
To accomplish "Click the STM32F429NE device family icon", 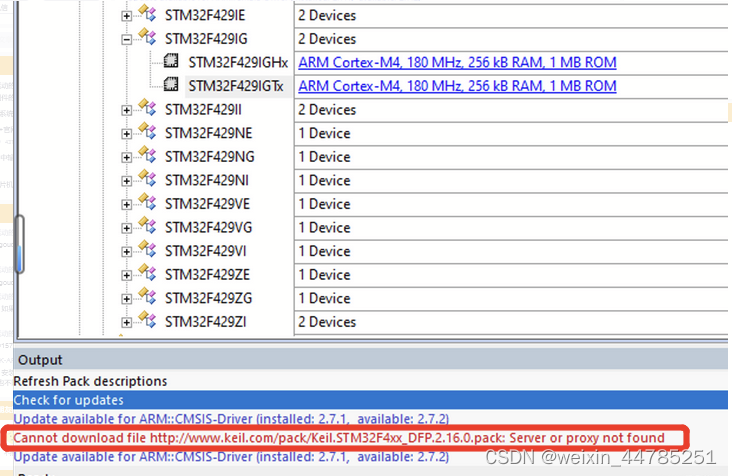I will click(148, 131).
